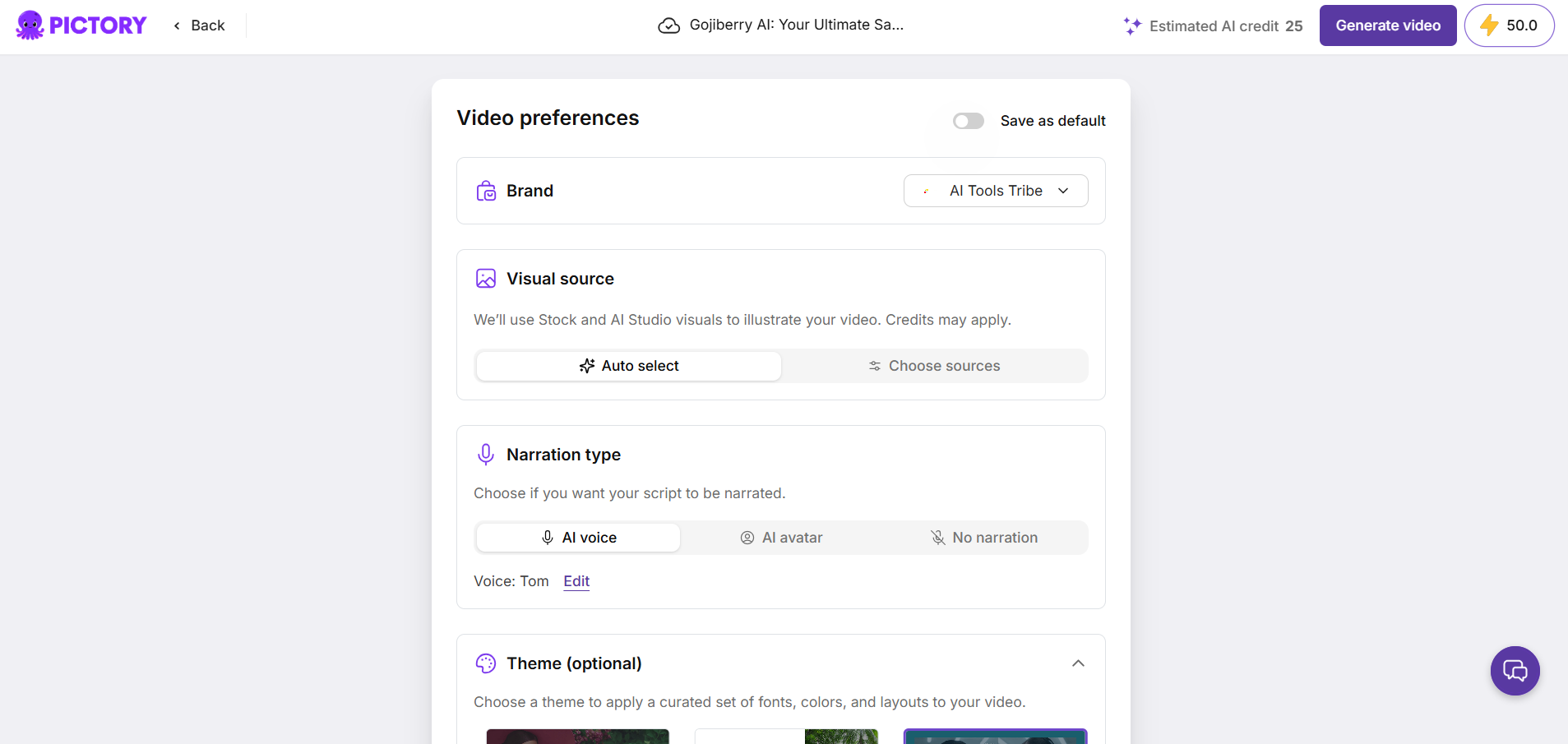This screenshot has height=744, width=1568.
Task: Switch to Choose sources option
Action: [x=935, y=366]
